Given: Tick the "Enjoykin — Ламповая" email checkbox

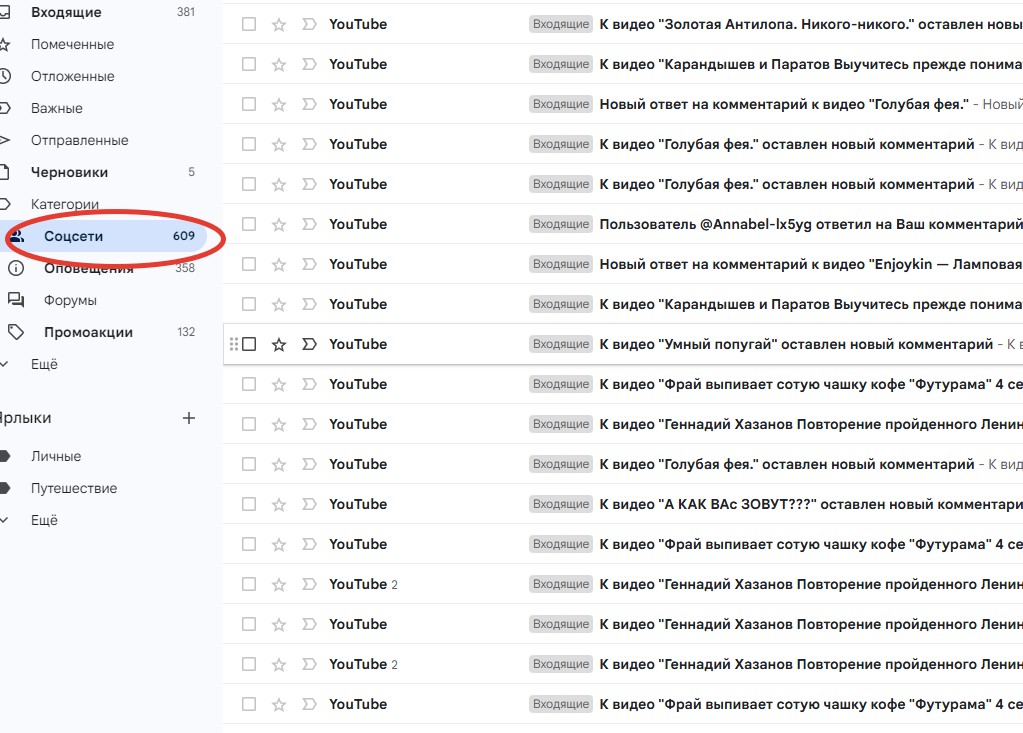Looking at the screenshot, I should point(249,264).
